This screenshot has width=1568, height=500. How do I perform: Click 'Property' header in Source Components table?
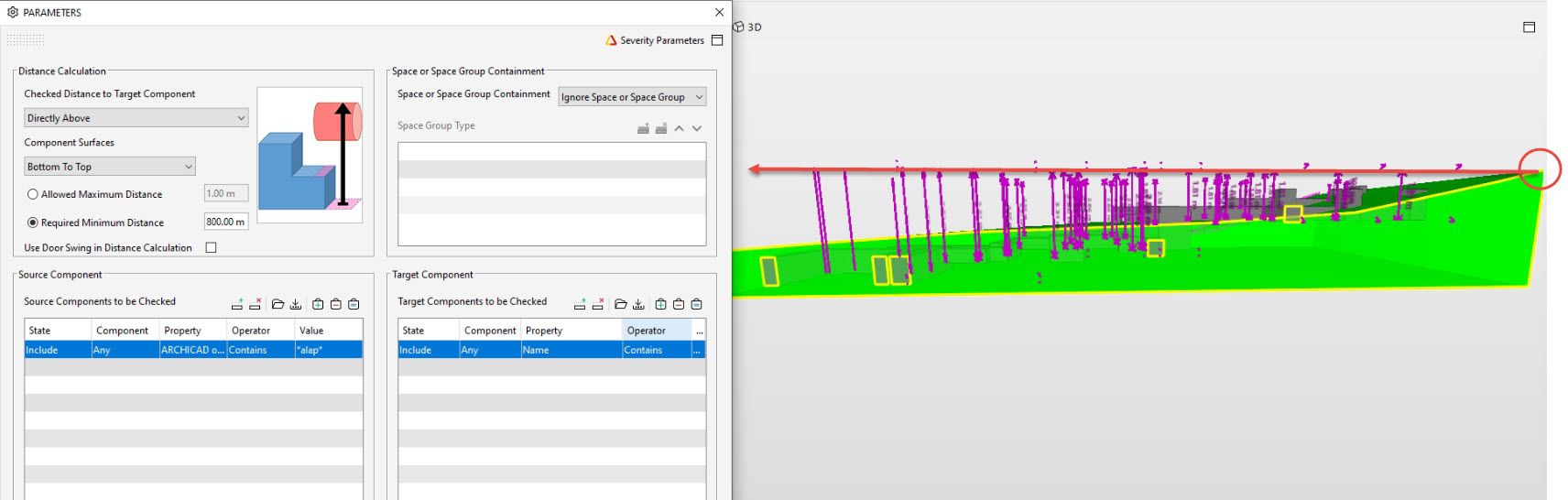point(193,331)
